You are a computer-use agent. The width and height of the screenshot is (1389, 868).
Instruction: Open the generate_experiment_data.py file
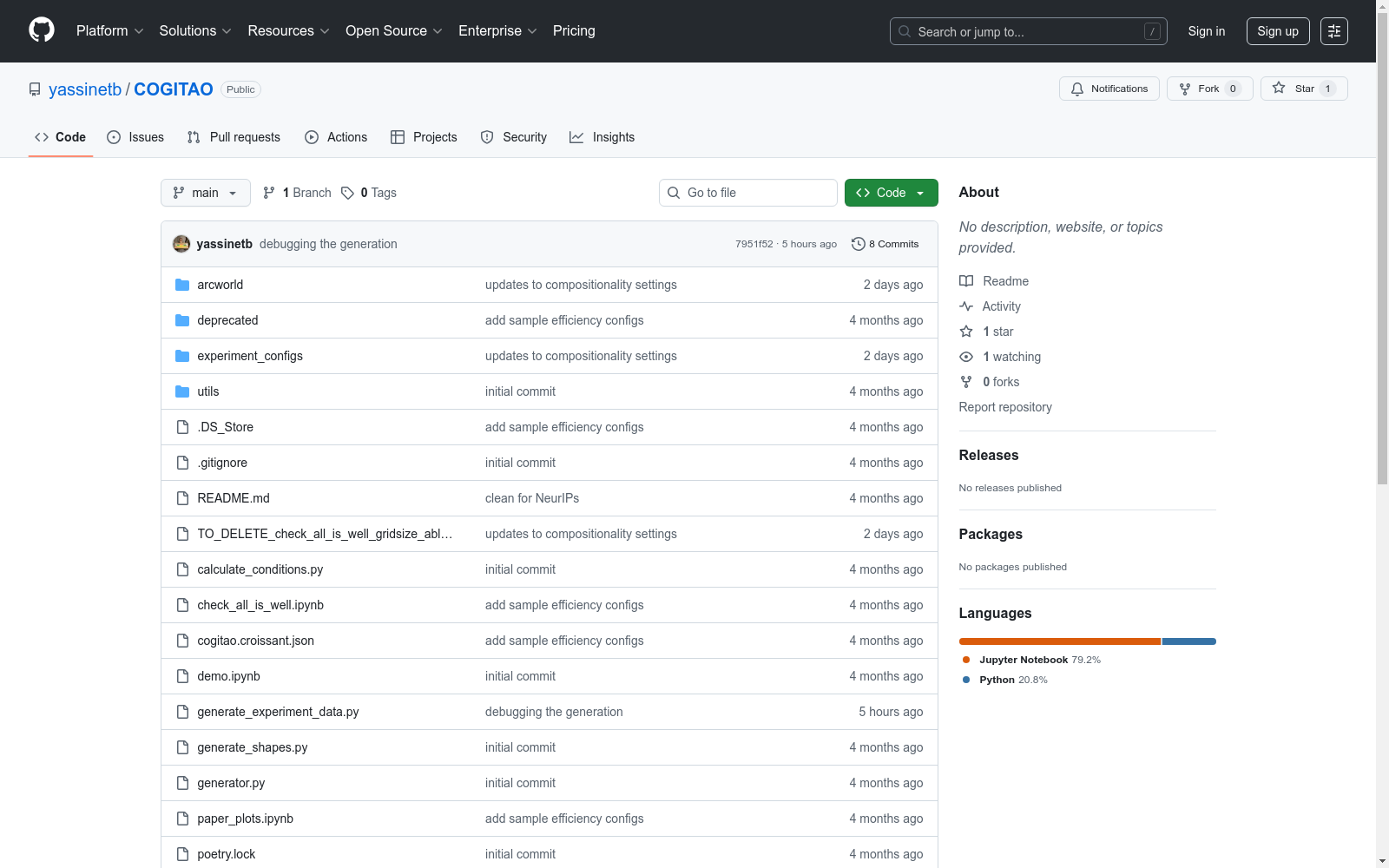point(278,712)
